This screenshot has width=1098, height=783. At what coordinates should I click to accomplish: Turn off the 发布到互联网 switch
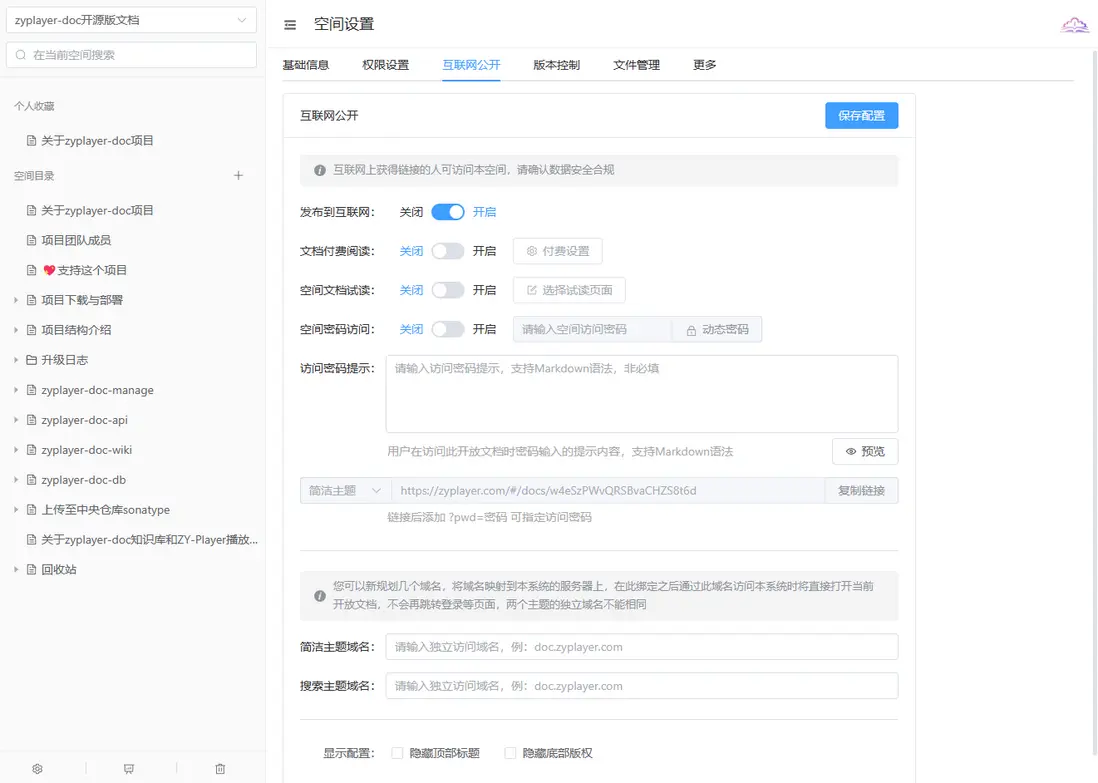pyautogui.click(x=450, y=211)
